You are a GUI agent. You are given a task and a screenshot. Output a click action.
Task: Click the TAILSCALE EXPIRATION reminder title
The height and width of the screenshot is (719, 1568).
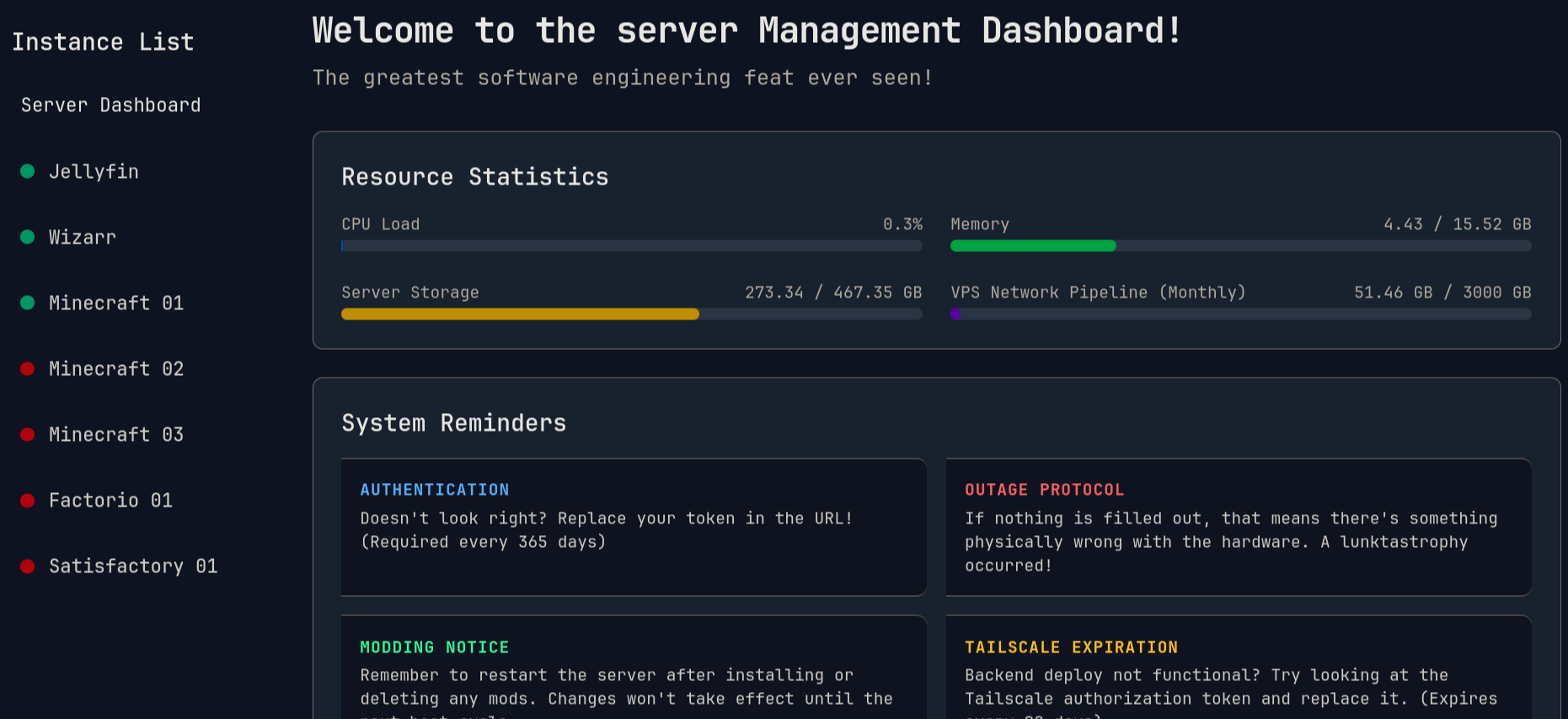[x=1072, y=647]
